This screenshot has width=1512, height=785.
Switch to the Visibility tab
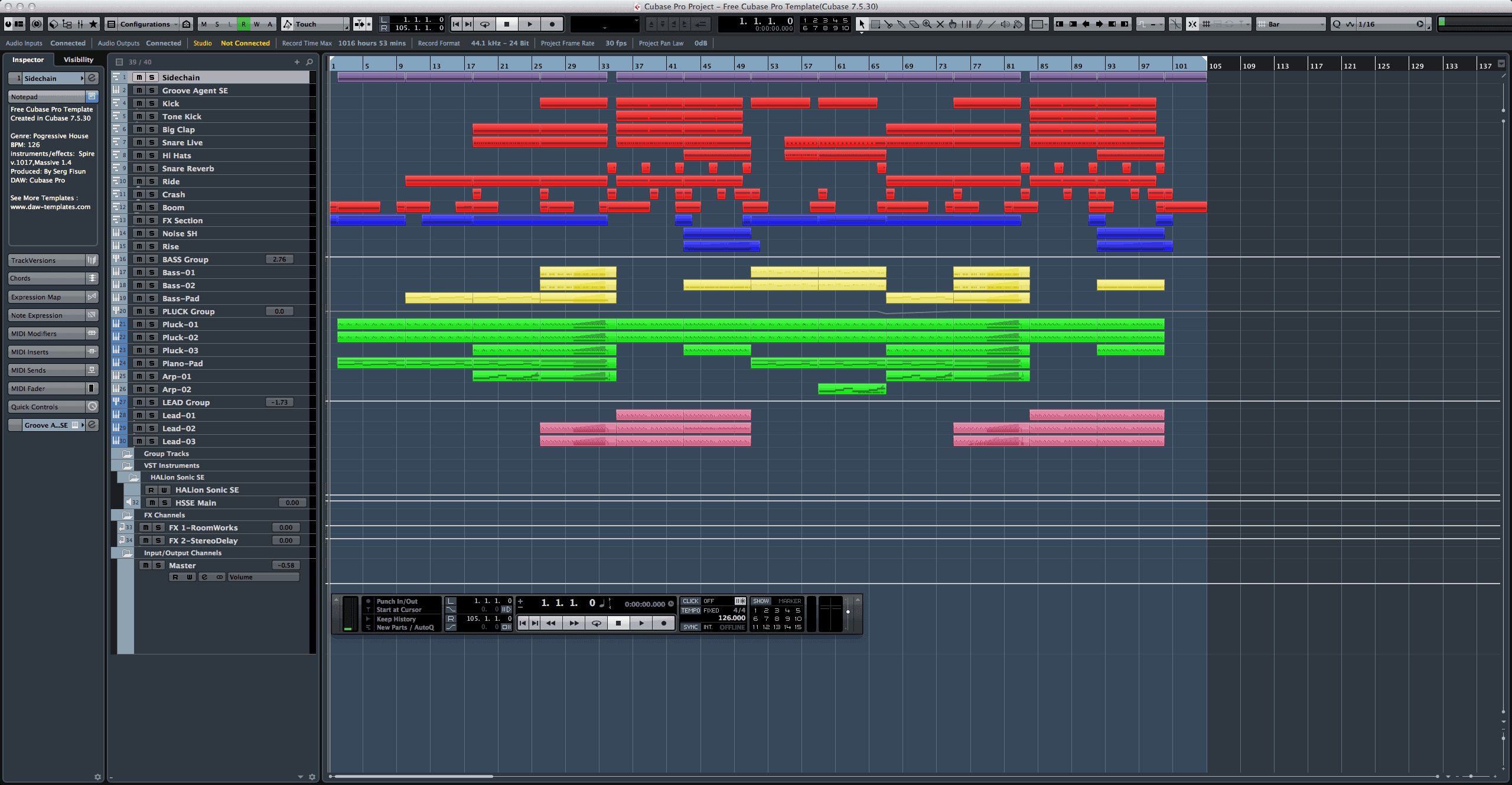click(79, 60)
